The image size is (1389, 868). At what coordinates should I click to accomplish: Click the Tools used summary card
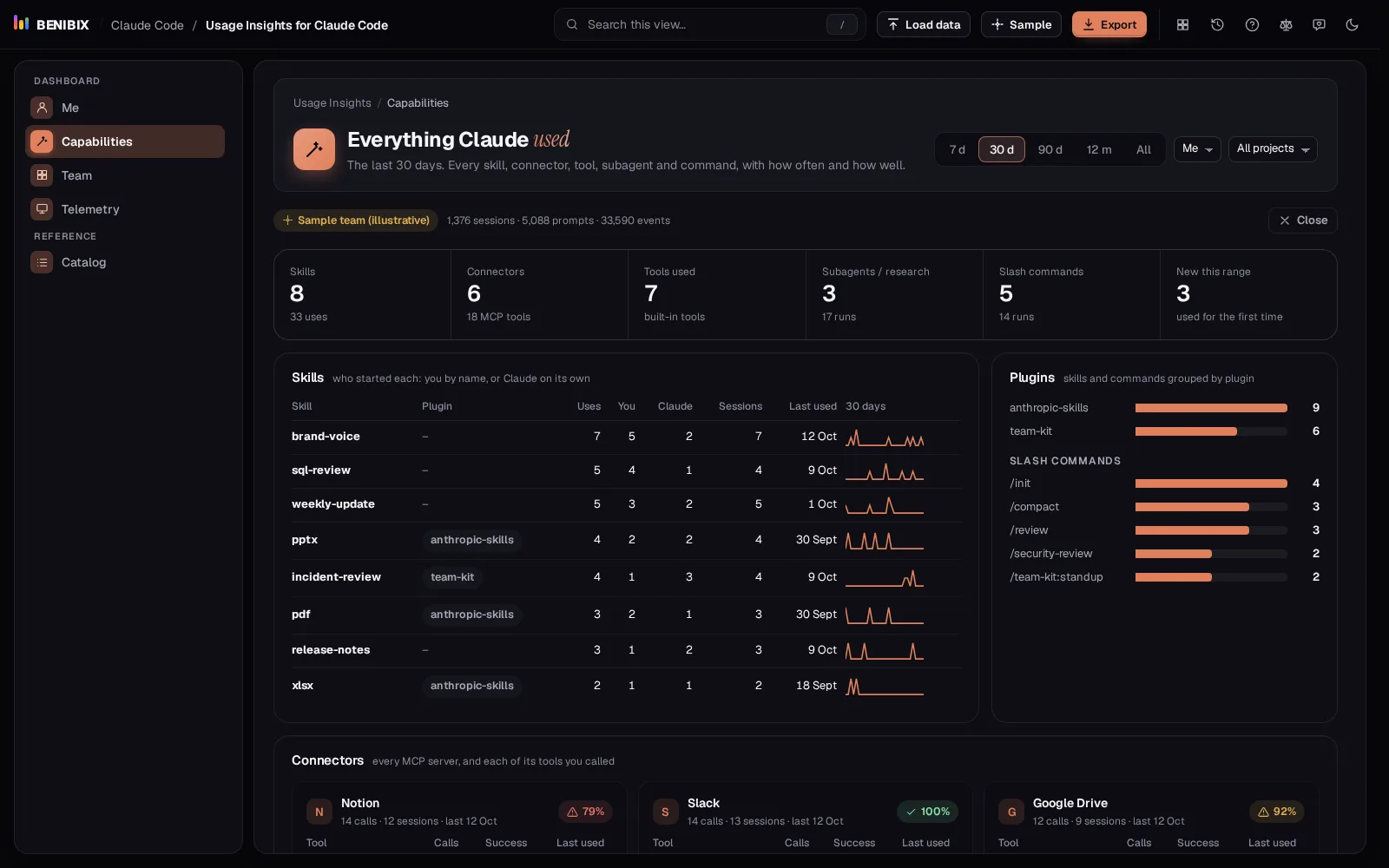(717, 294)
